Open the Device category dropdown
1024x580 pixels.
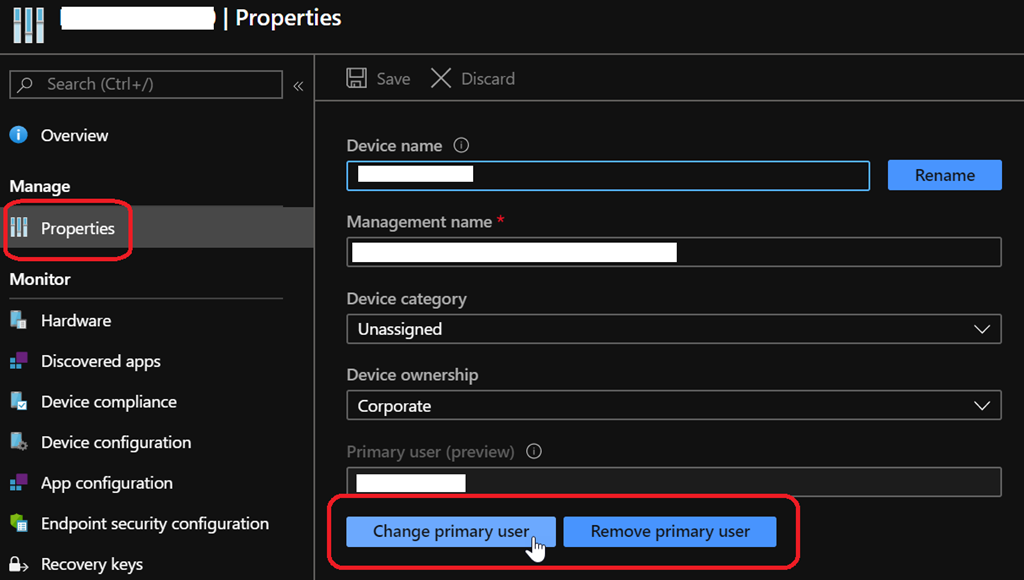click(x=673, y=329)
